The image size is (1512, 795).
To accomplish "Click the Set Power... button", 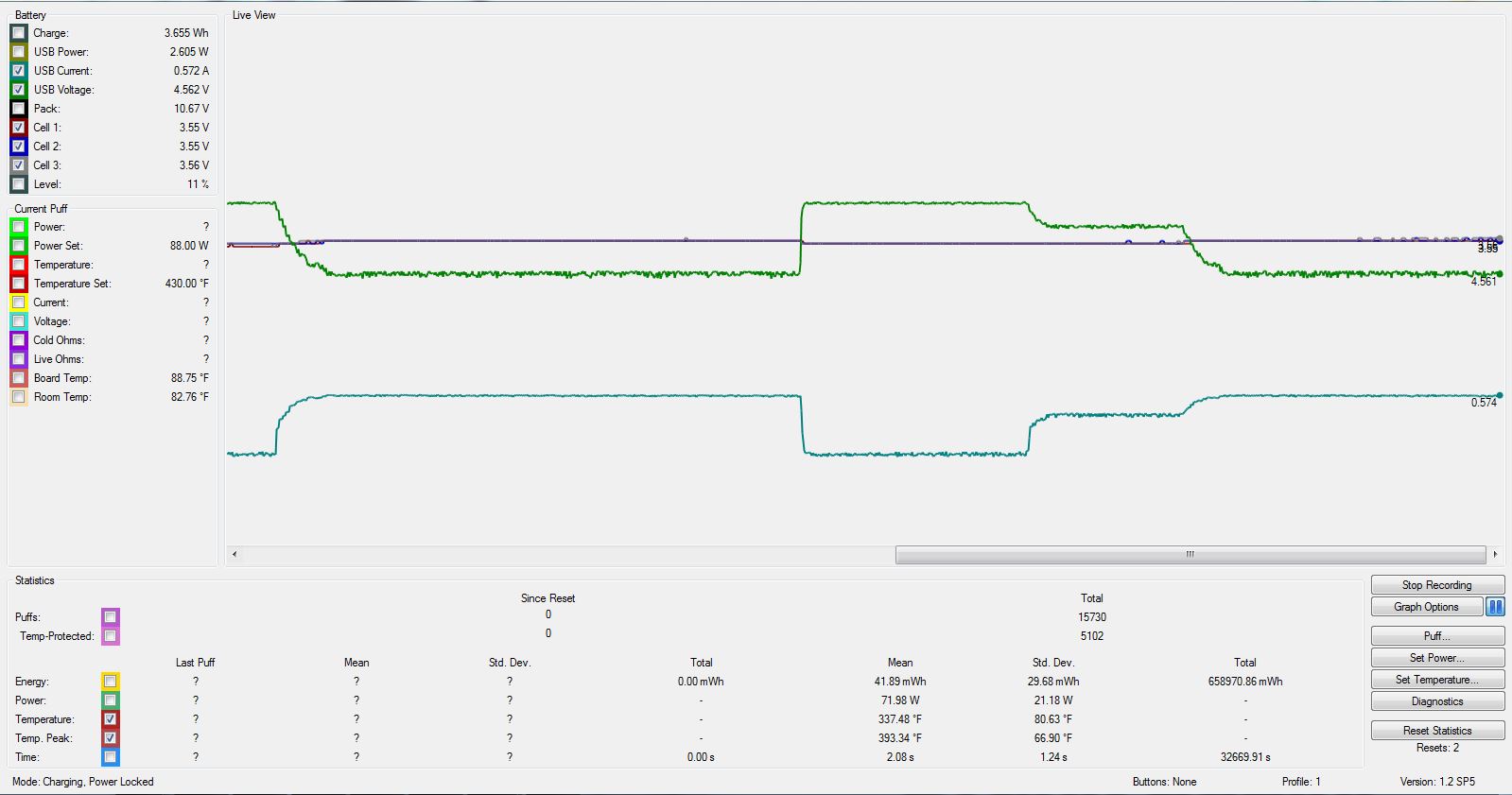I will click(1436, 658).
